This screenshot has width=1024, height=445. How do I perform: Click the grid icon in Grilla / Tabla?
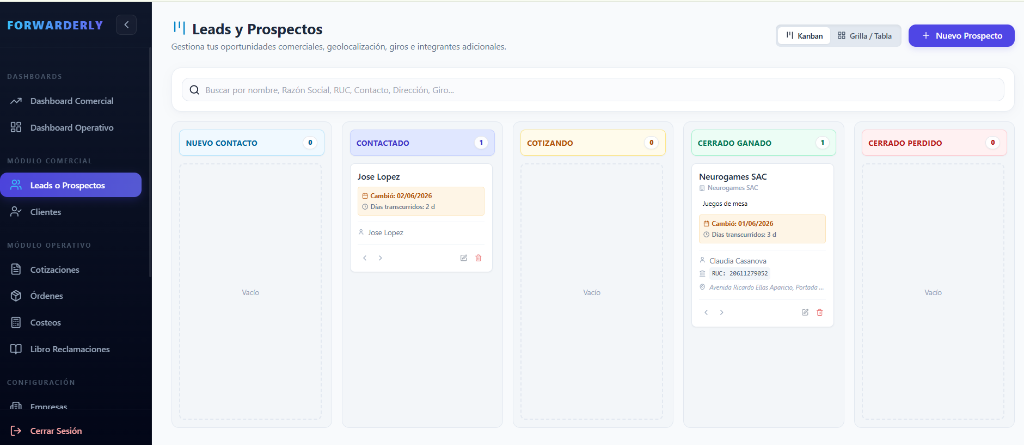[x=842, y=36]
